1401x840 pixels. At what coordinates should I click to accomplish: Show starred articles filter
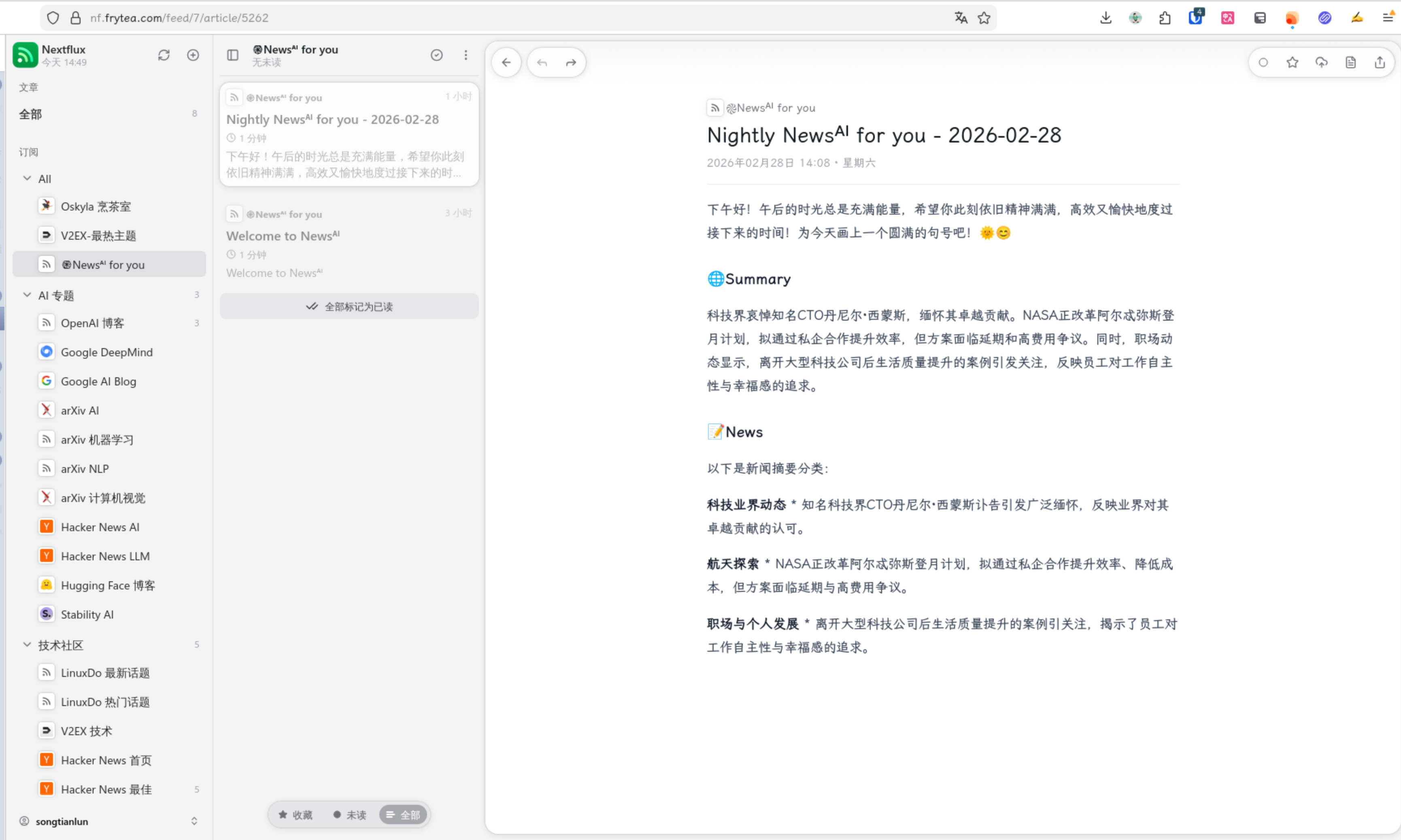pos(296,814)
